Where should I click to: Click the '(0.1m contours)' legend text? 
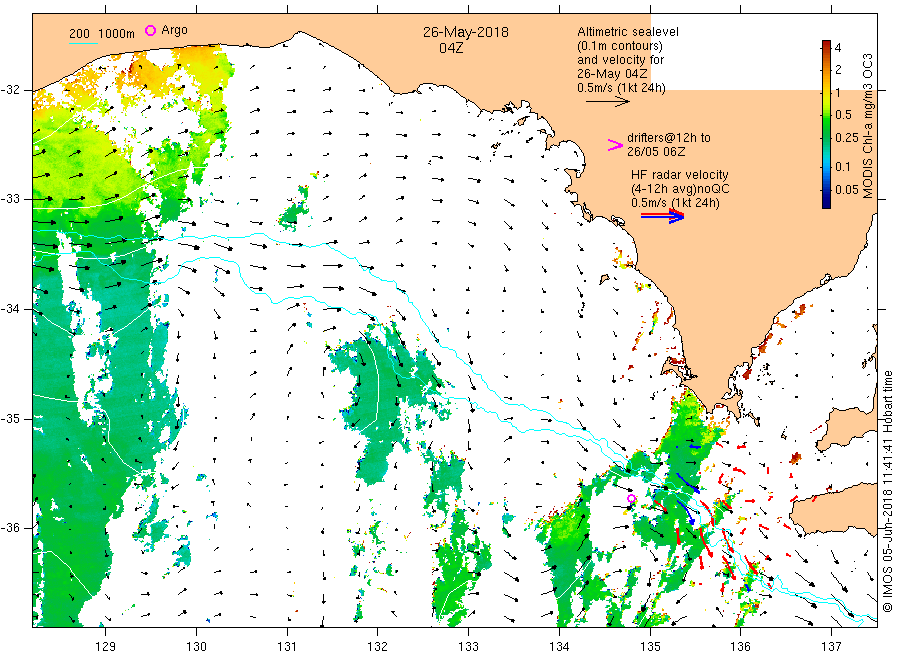[x=619, y=46]
